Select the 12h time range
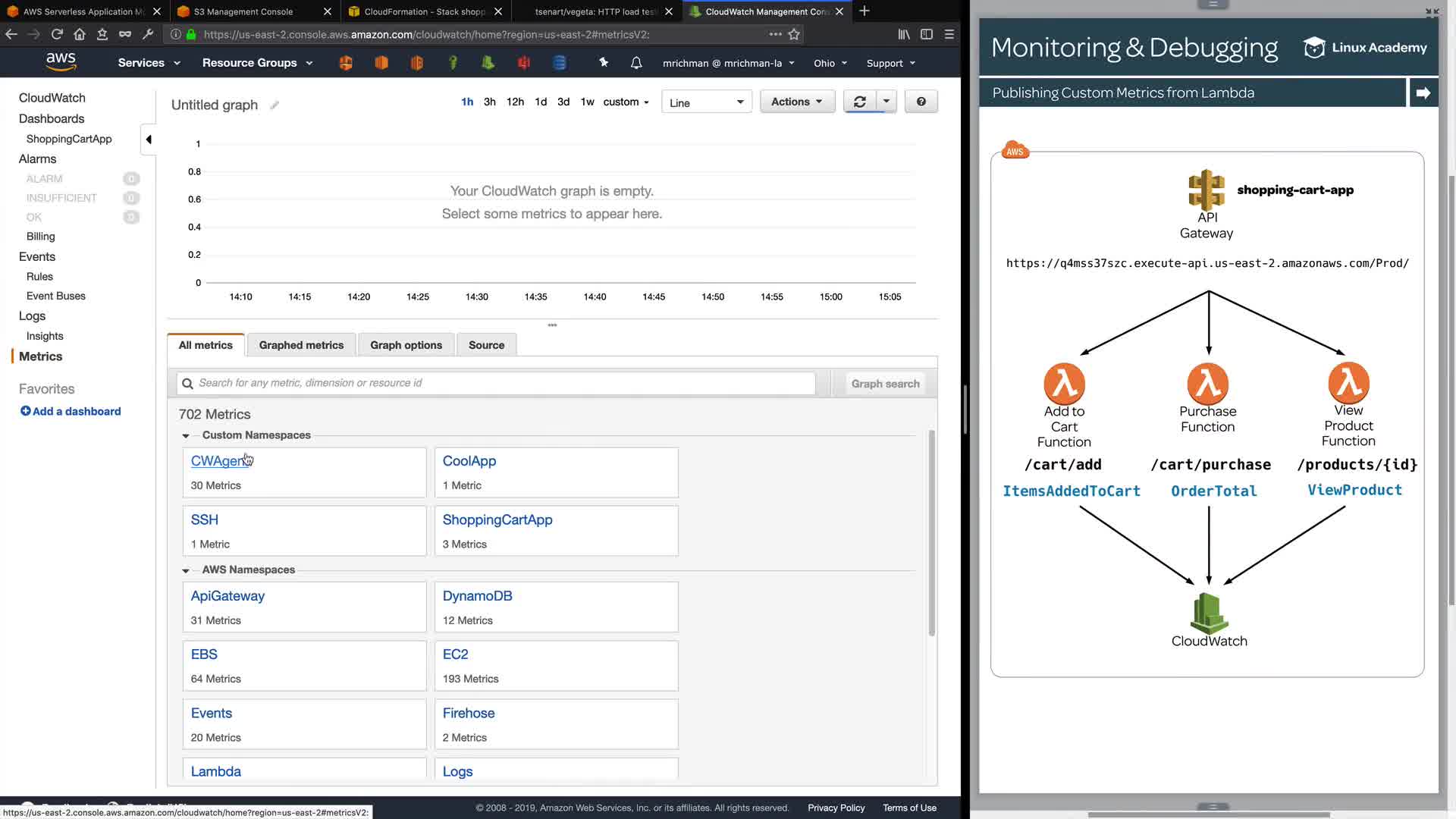 coord(515,102)
